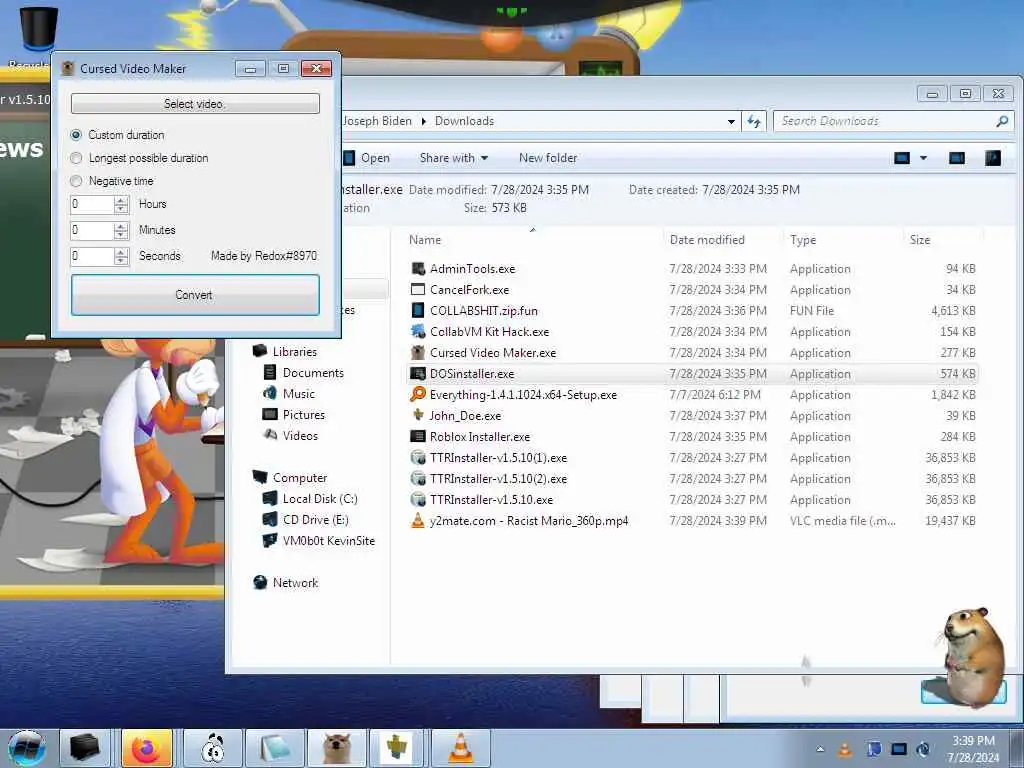Click in the Hours input field

click(x=92, y=204)
